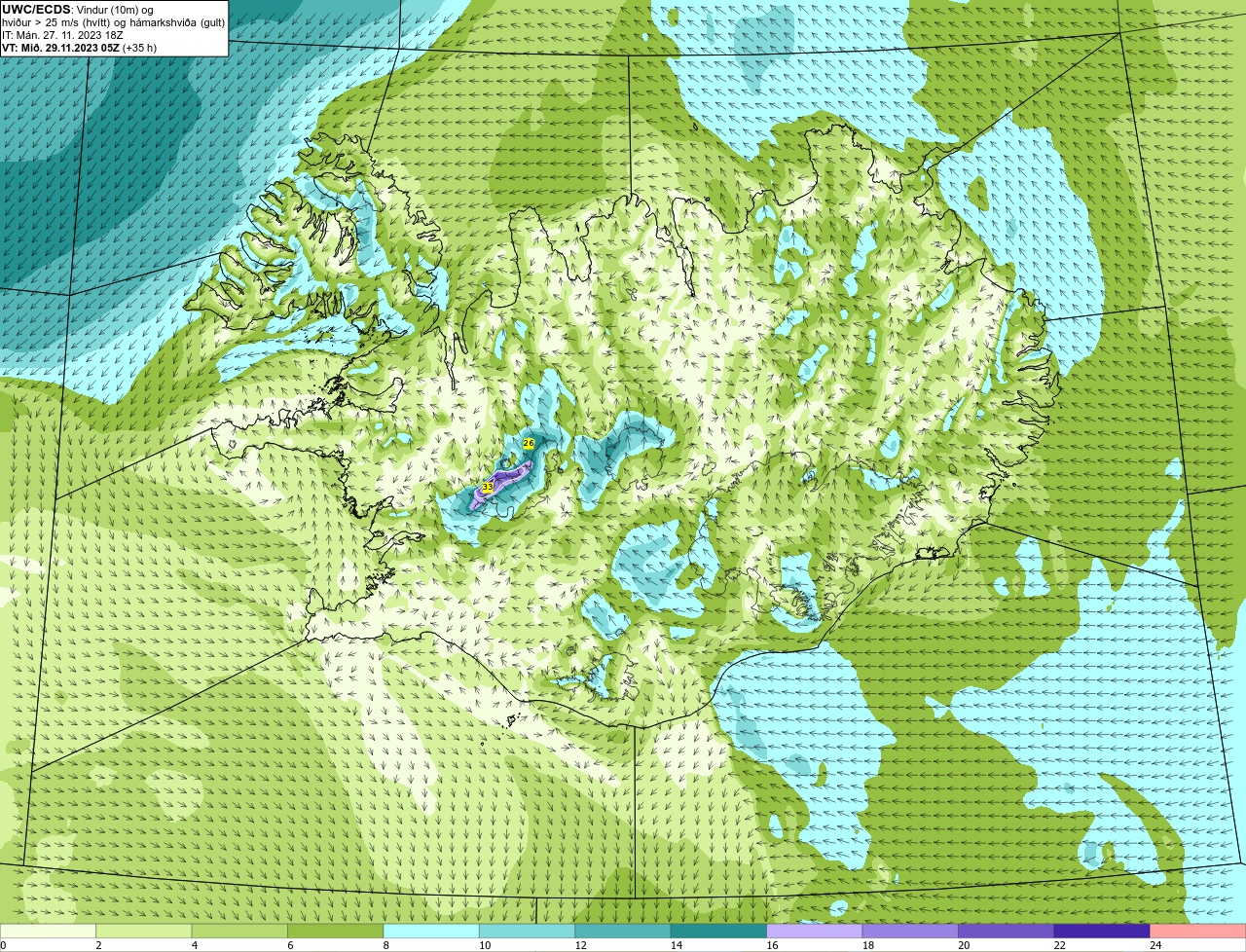Click the 'VT: Mið. 29.11.2023 05Z' line

[79, 48]
